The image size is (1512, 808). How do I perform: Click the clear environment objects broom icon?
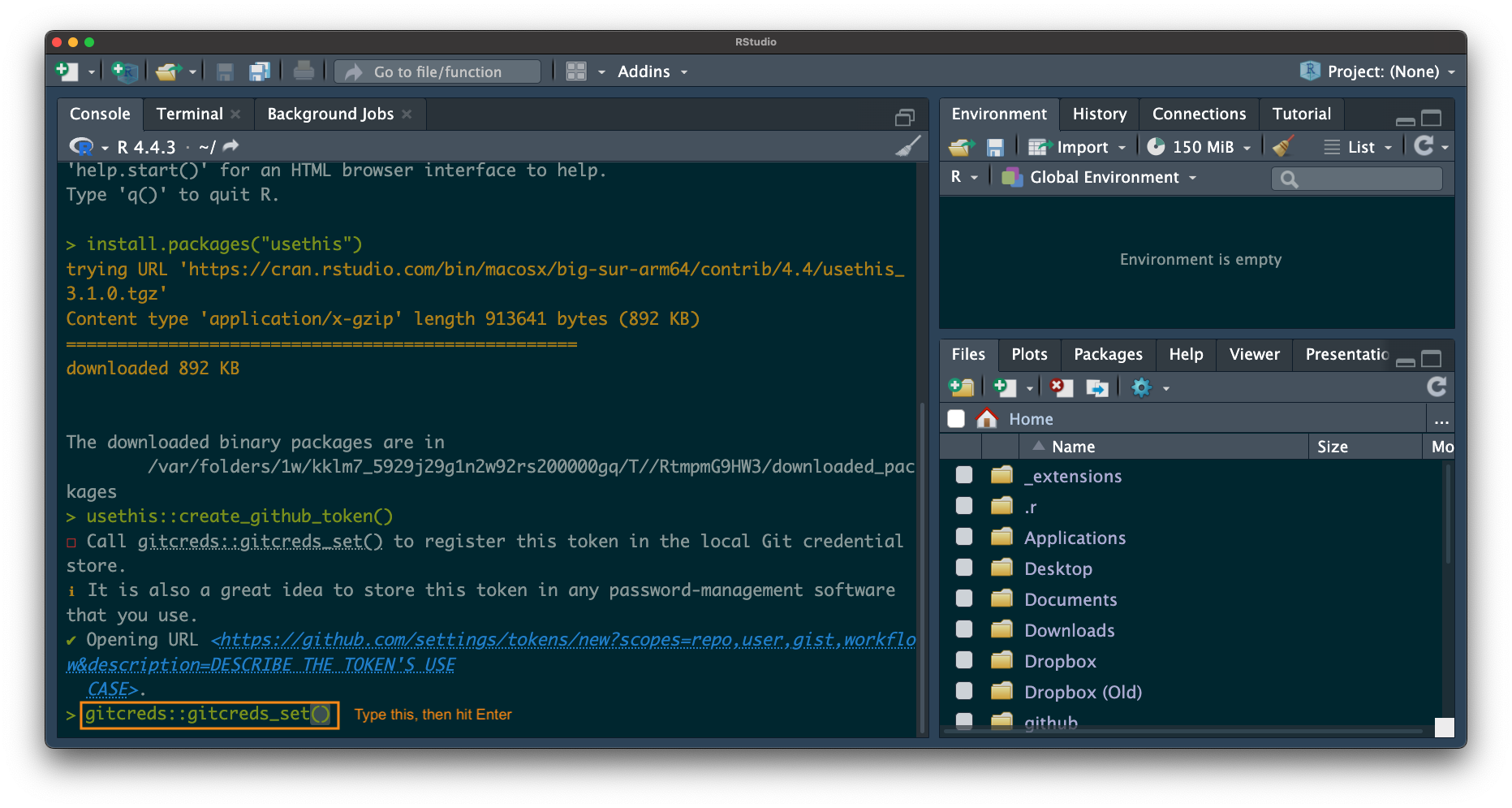click(x=1283, y=147)
